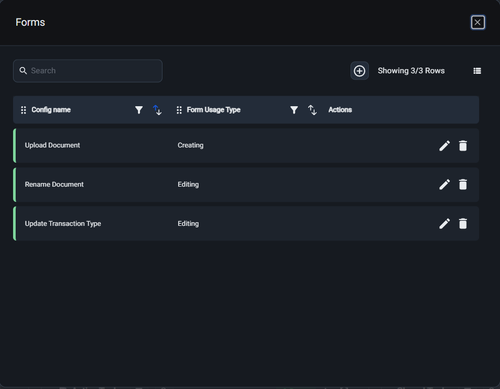Click the Forms dialog title
This screenshot has width=500, height=389.
click(x=30, y=22)
